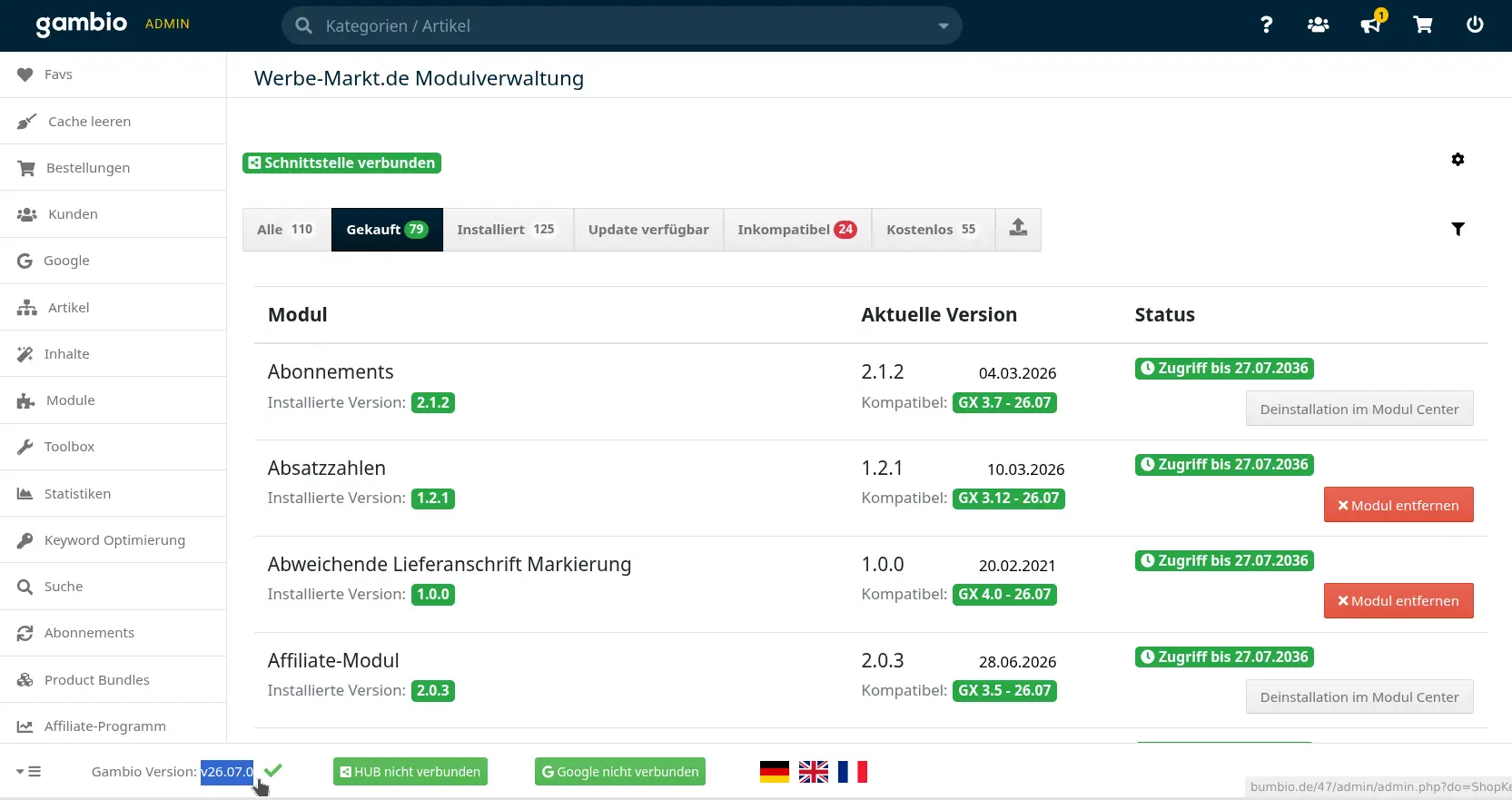
Task: Open Suche sidebar entry
Action: [x=114, y=587]
